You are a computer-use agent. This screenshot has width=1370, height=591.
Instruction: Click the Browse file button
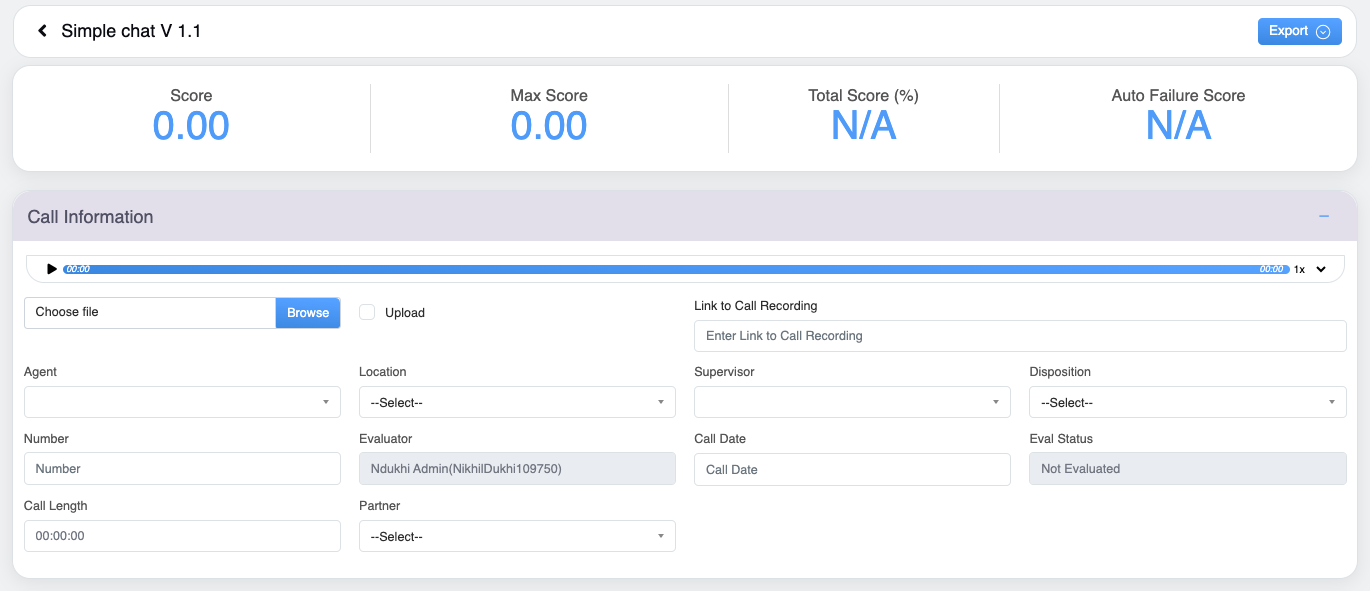point(307,313)
